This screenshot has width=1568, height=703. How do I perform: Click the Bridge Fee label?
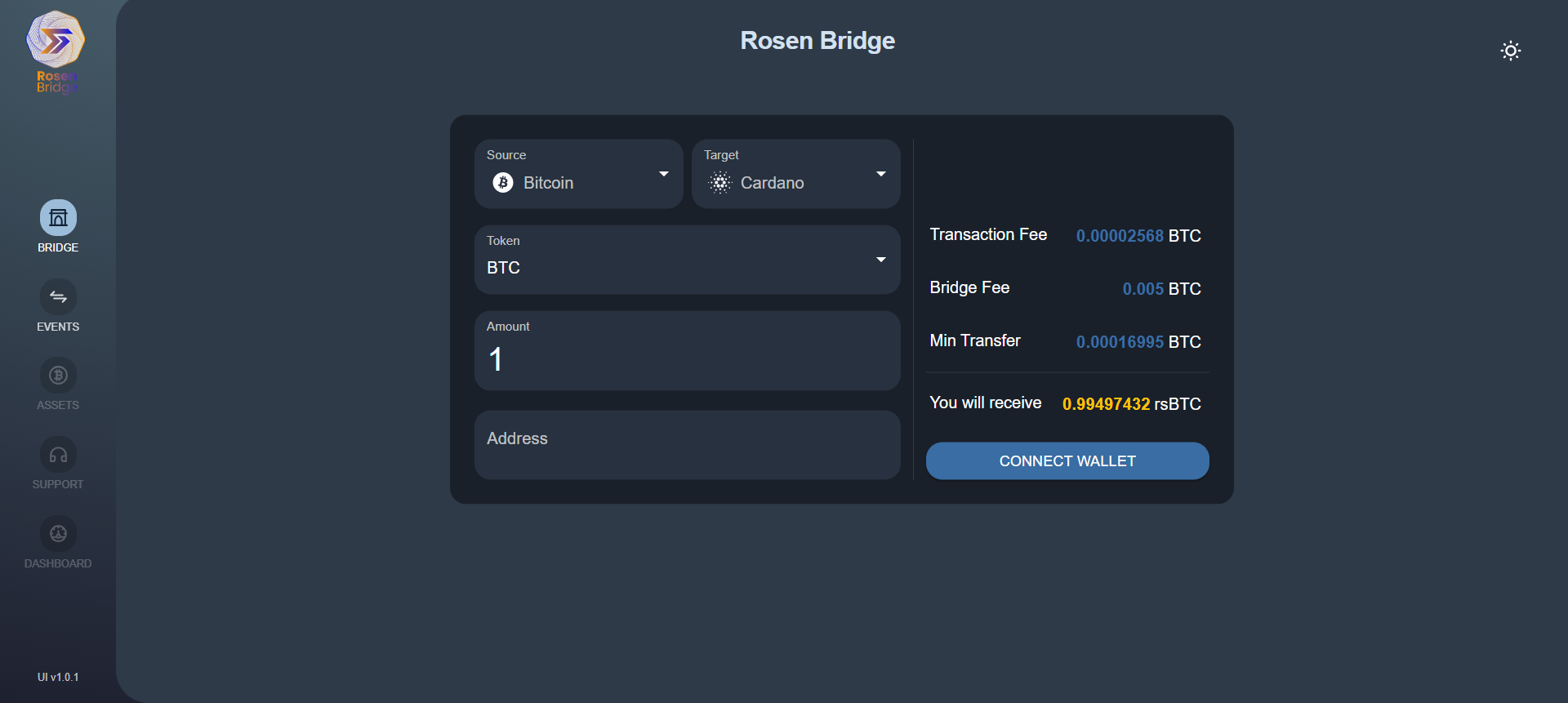pyautogui.click(x=969, y=287)
